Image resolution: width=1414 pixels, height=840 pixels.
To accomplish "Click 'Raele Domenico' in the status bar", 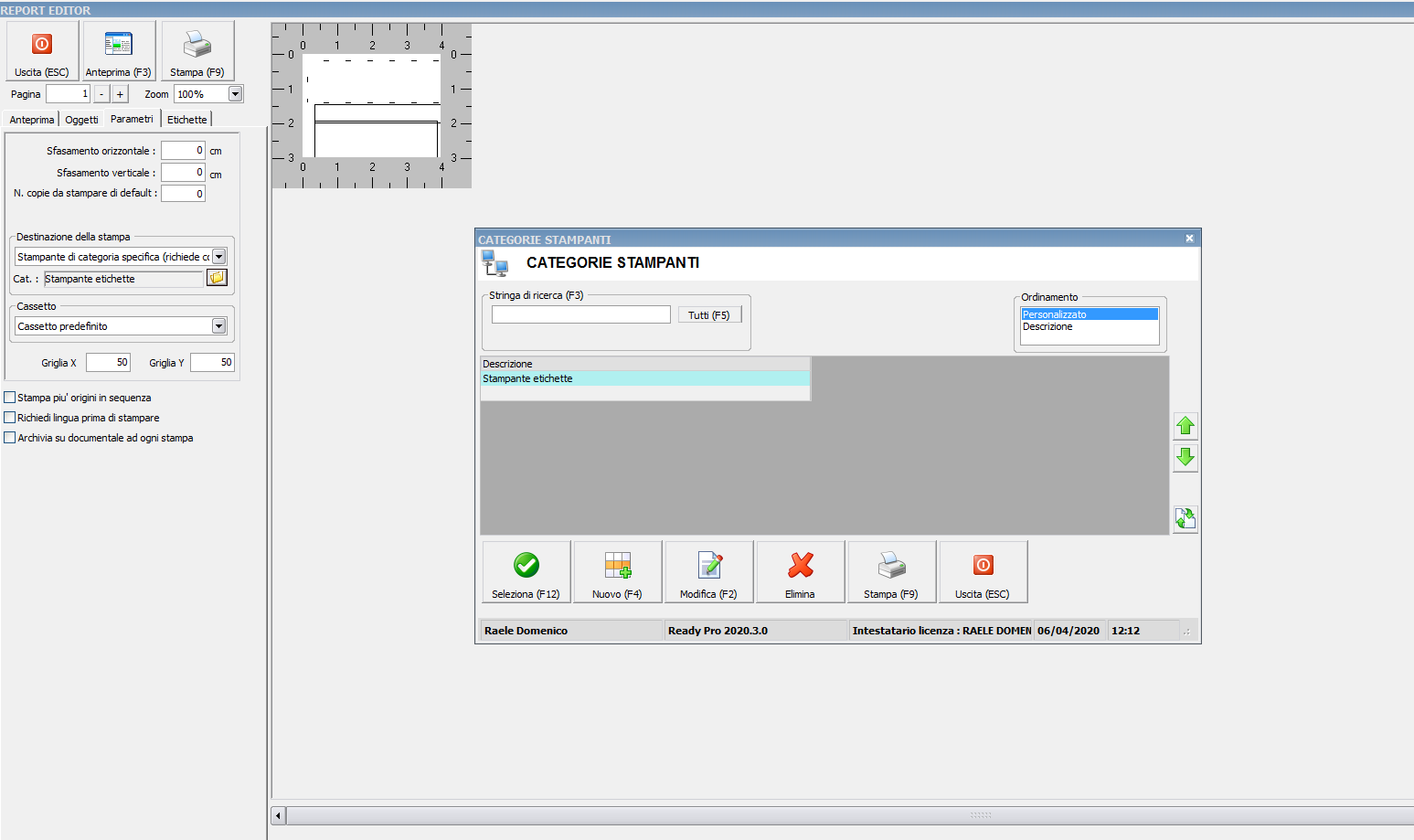I will tap(572, 631).
